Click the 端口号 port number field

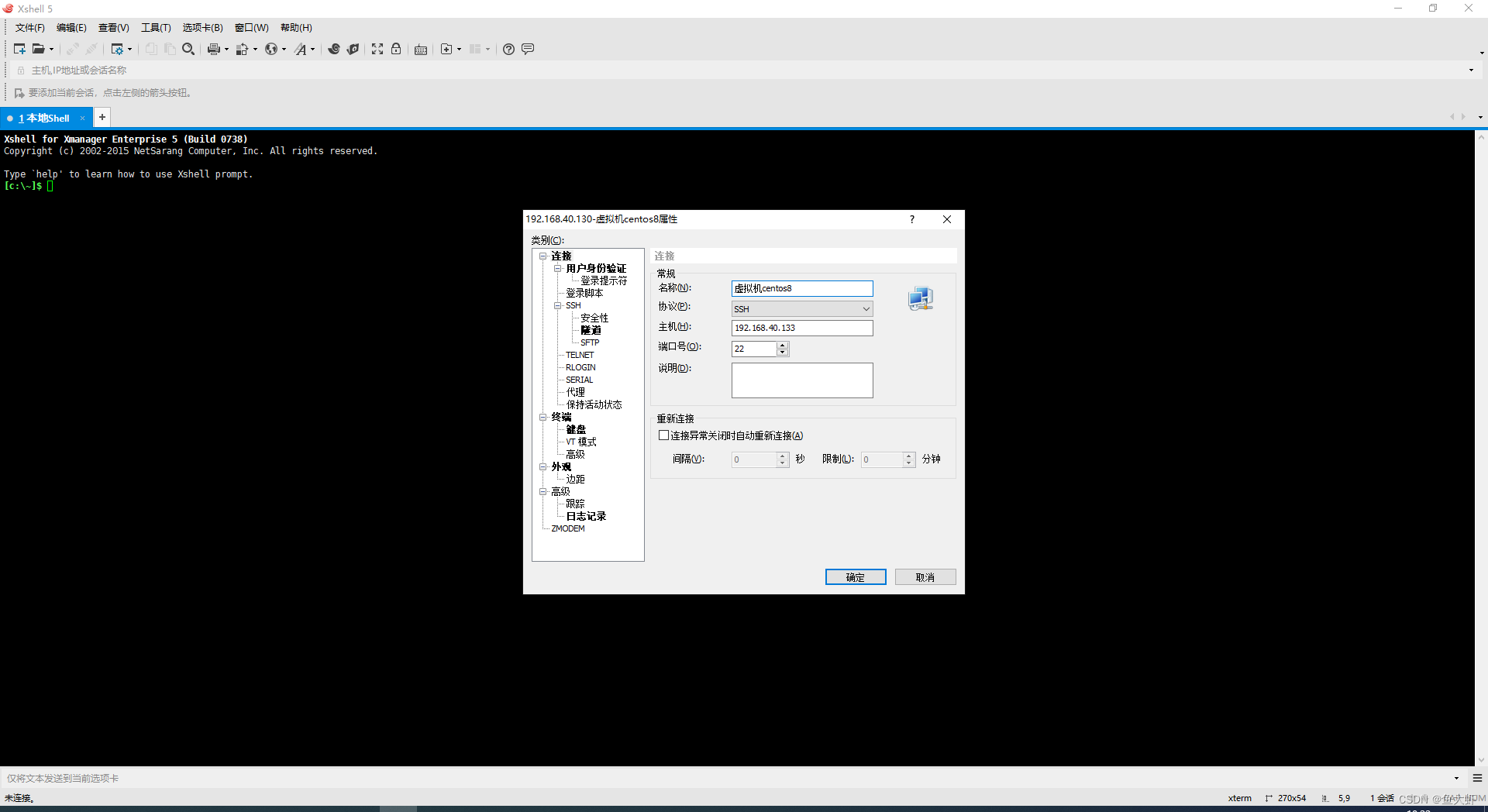pyautogui.click(x=754, y=349)
